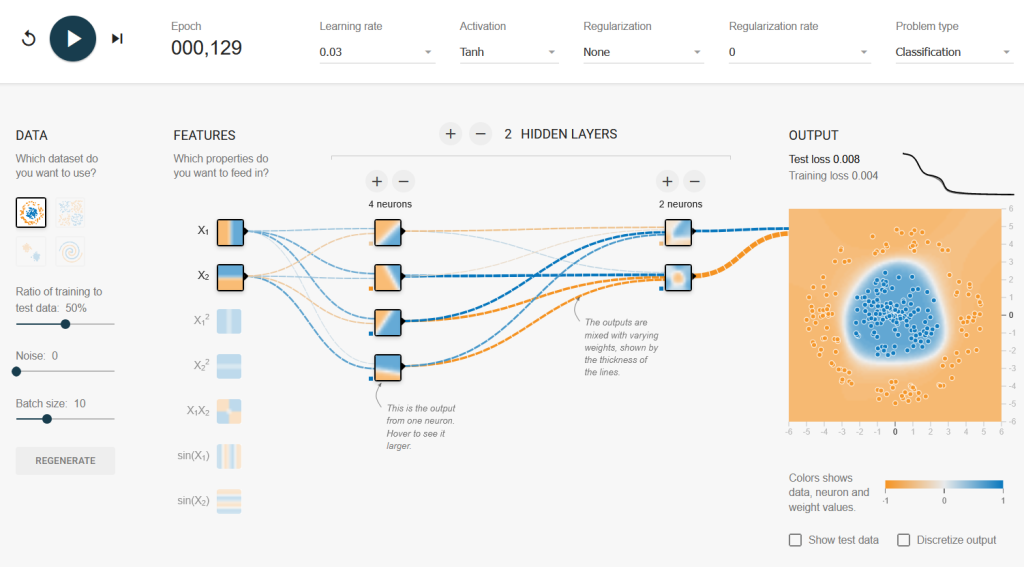Start training with the play button
Viewport: 1024px width, 567px height.
pyautogui.click(x=73, y=39)
